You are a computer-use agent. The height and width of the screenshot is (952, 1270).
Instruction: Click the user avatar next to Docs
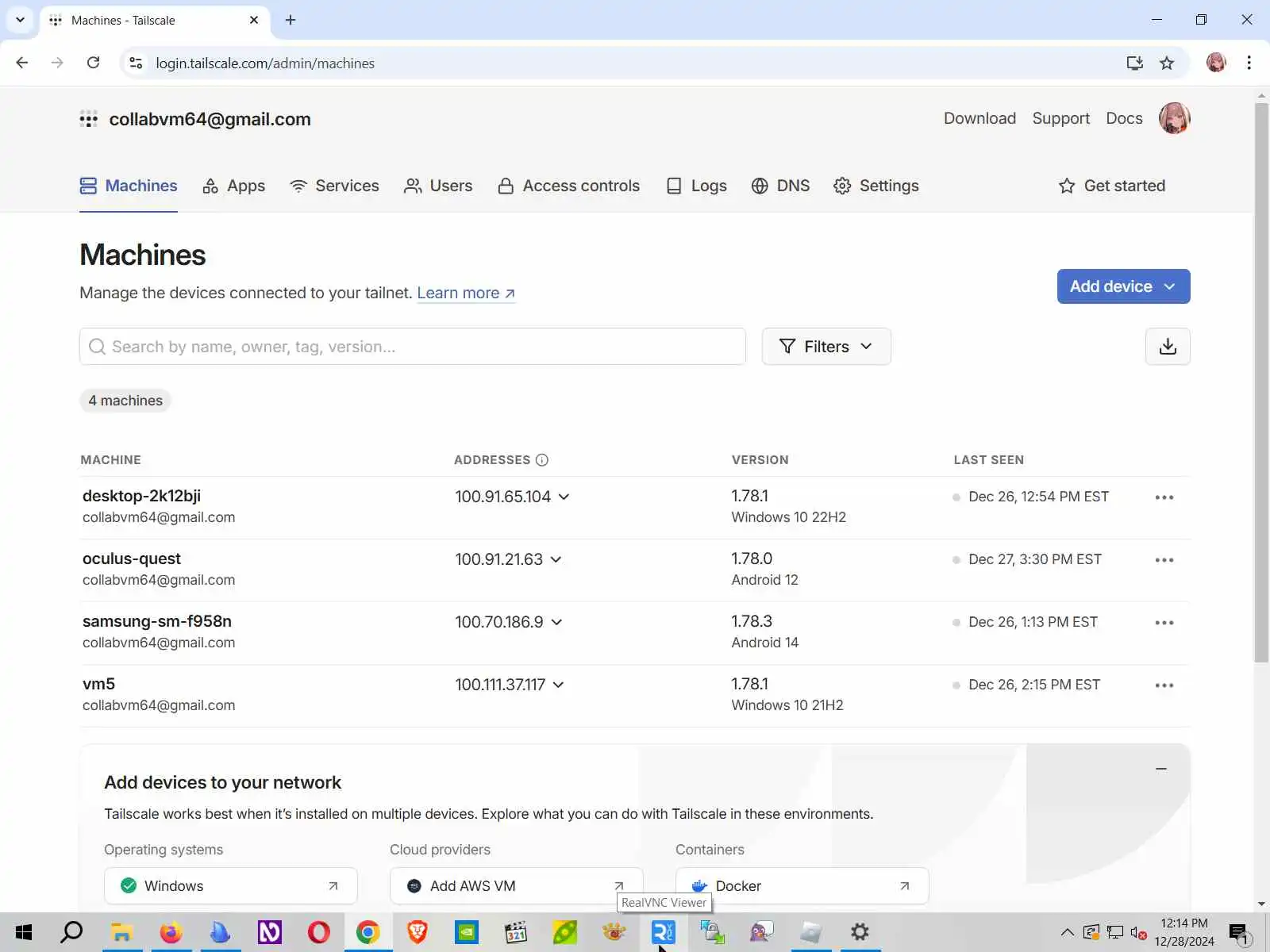1174,118
